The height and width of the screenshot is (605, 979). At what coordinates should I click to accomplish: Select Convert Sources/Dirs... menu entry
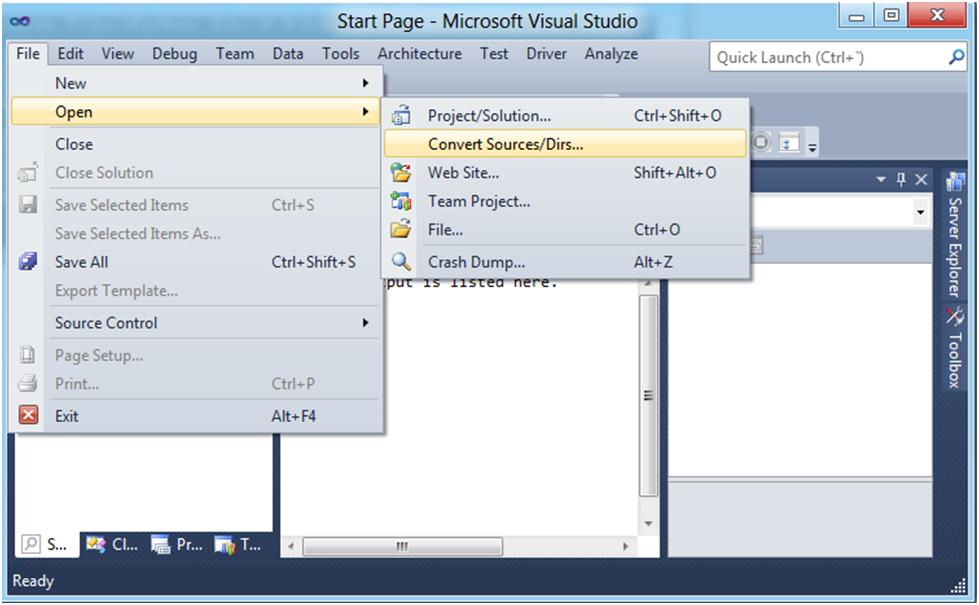coord(505,144)
